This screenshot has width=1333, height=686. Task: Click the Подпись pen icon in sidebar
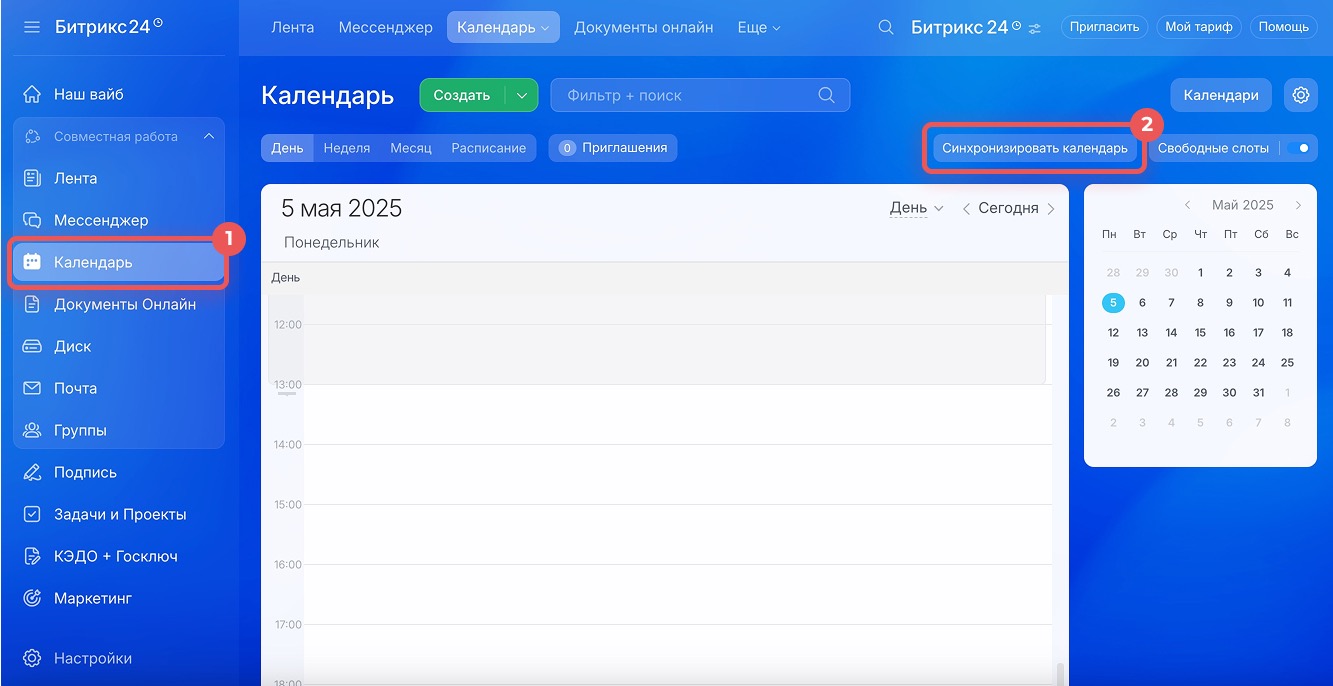click(32, 472)
